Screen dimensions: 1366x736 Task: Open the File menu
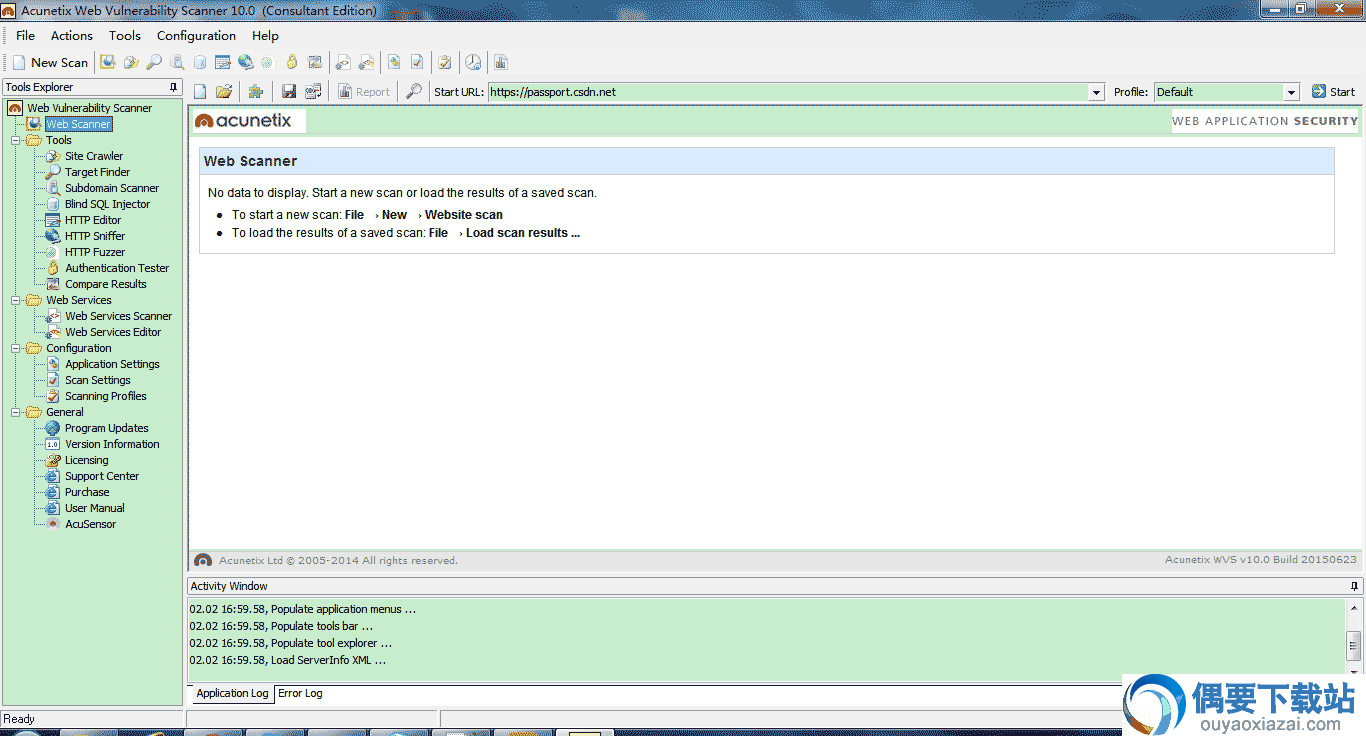point(25,36)
